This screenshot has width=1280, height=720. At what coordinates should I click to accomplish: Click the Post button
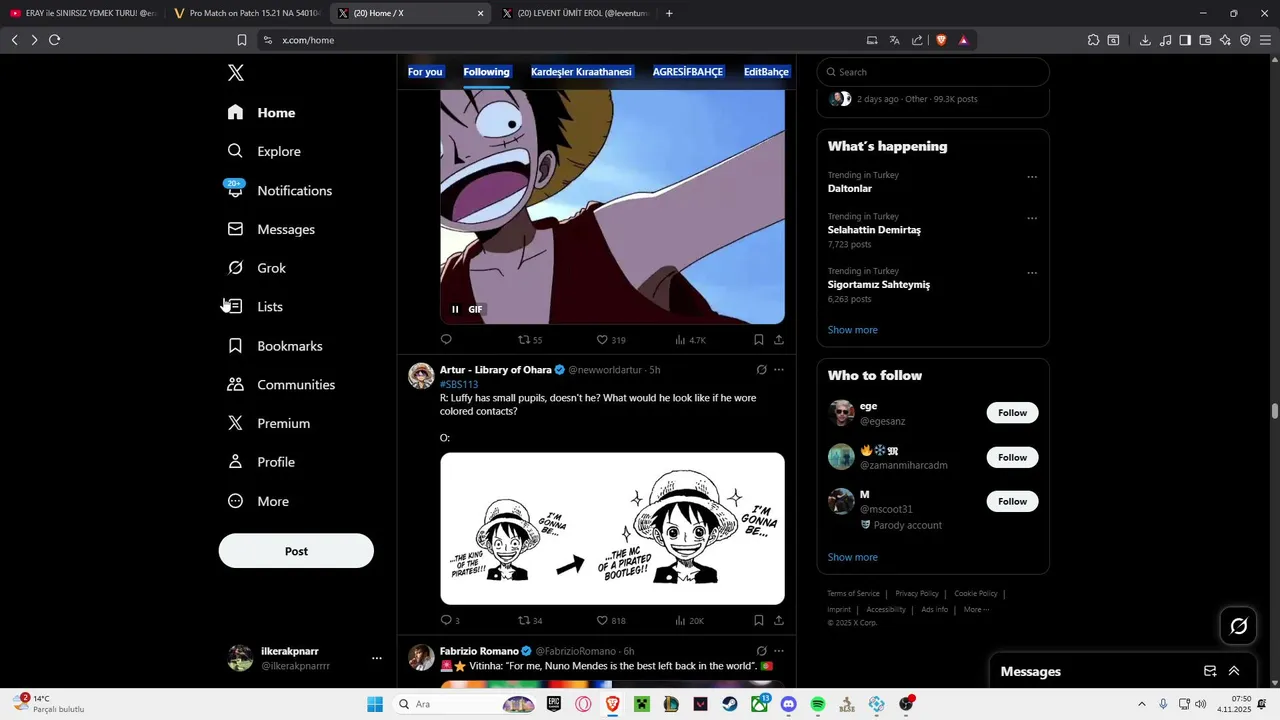point(296,551)
